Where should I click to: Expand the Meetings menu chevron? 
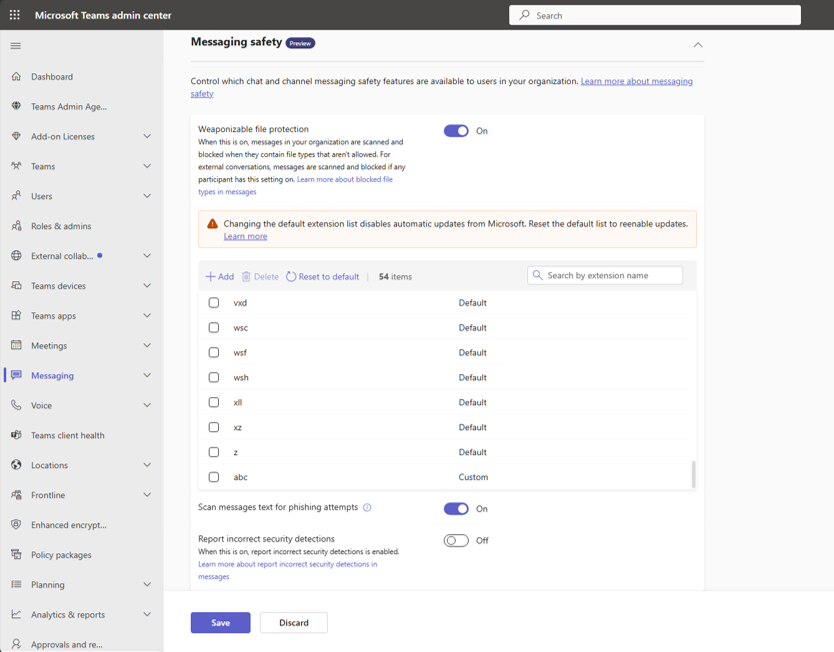click(x=147, y=345)
